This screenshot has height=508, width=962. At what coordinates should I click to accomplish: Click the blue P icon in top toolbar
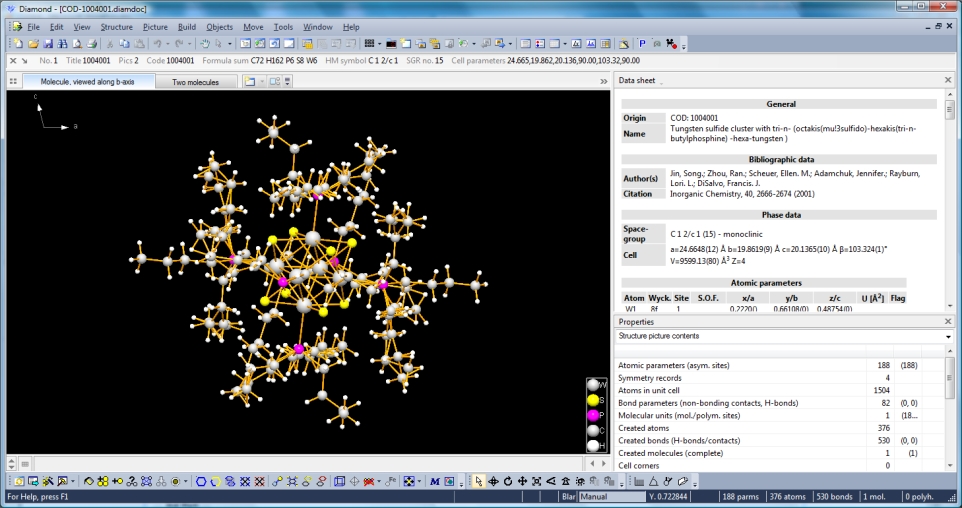click(642, 44)
